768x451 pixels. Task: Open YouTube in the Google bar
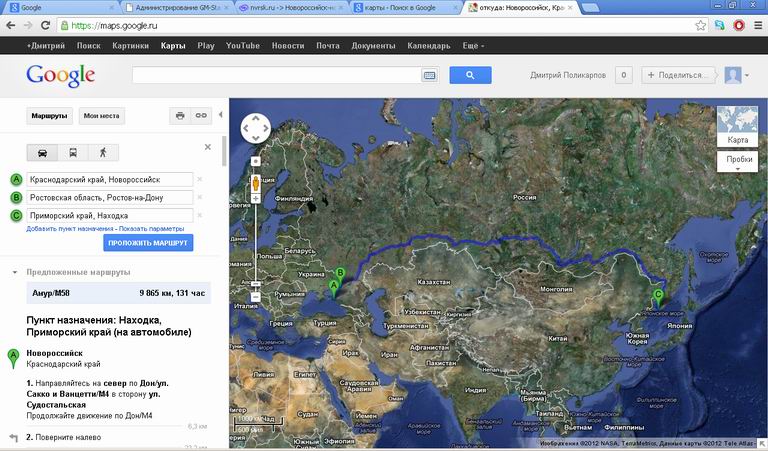242,46
